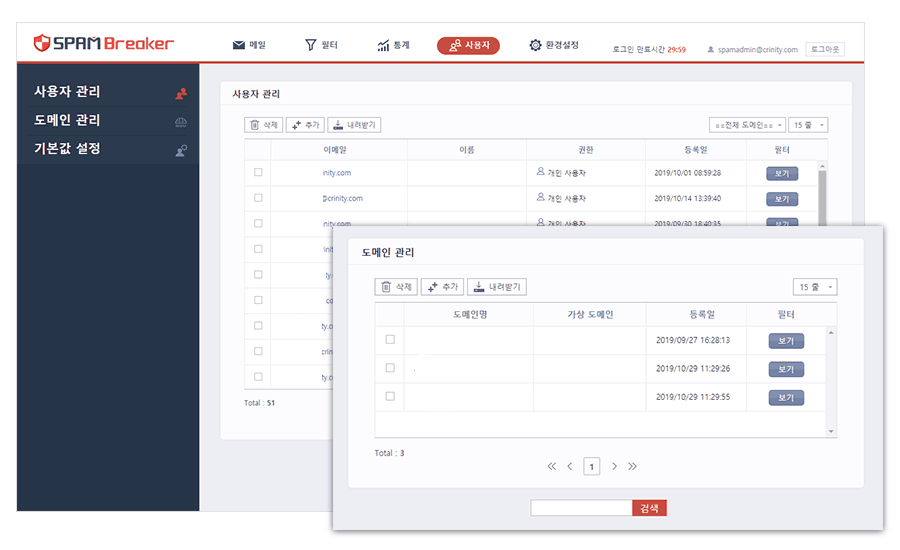Click the 가상 도메인 column header
The image size is (900, 550).
(590, 314)
